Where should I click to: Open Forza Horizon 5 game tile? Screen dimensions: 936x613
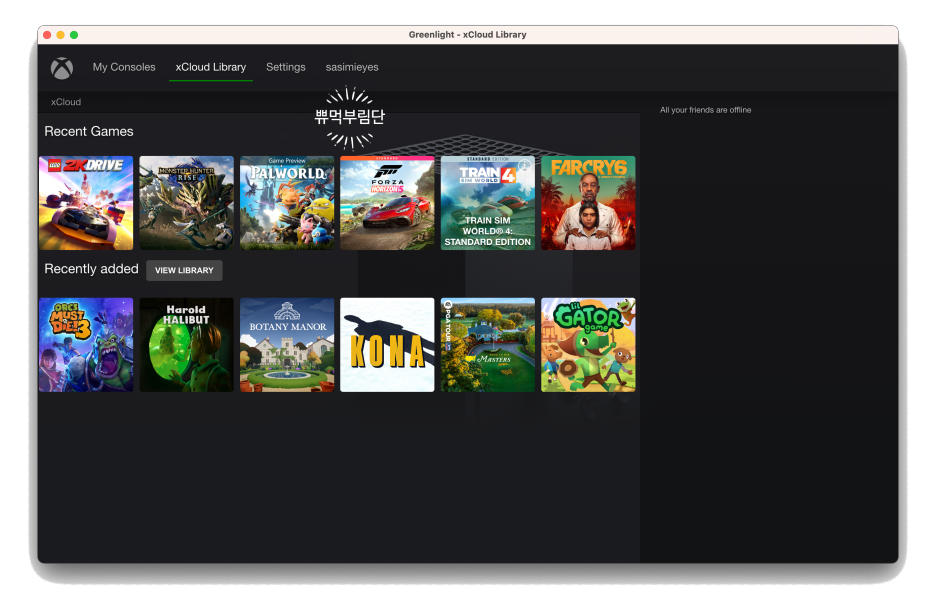coord(387,203)
